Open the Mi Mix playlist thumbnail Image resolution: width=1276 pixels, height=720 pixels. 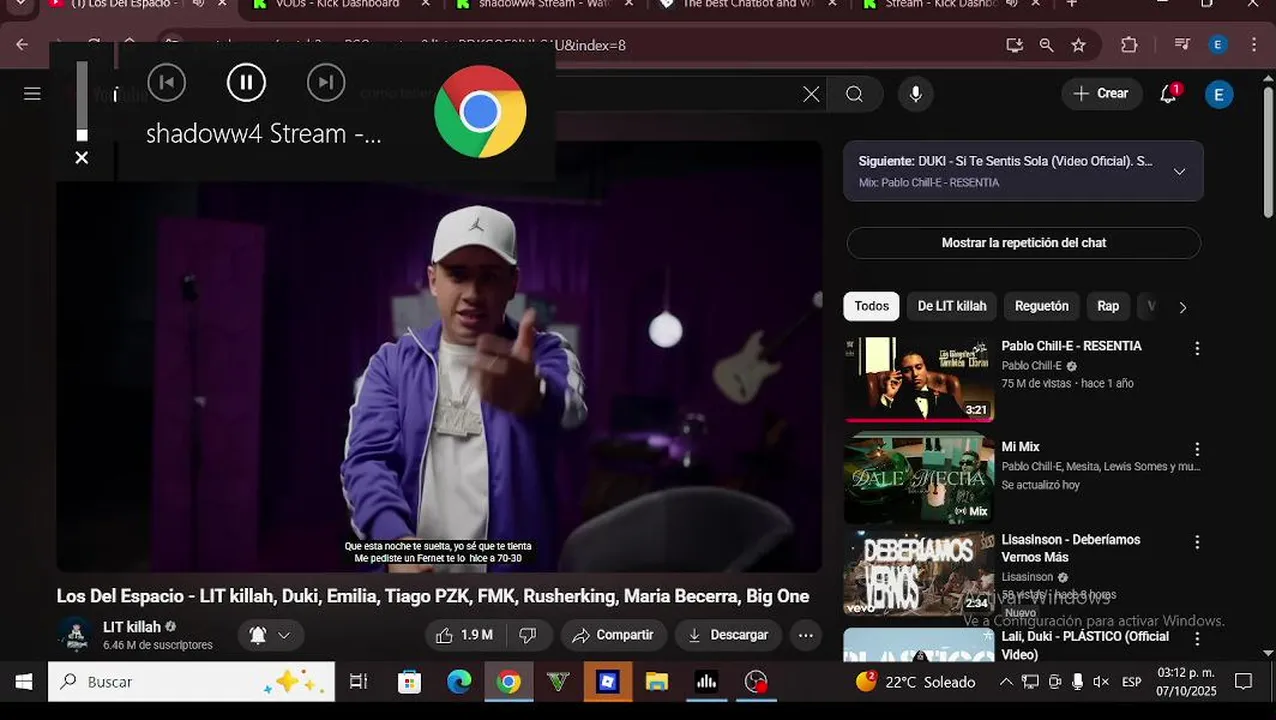tap(919, 478)
